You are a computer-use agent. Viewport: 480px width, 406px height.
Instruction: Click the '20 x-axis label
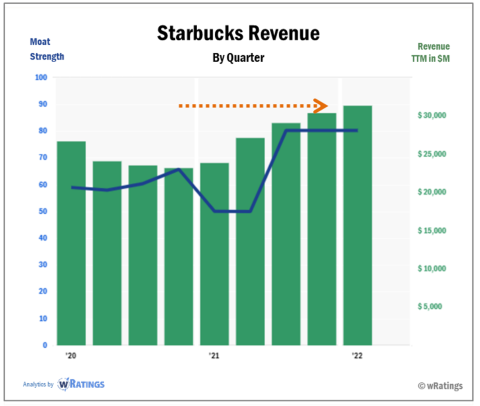tap(71, 356)
